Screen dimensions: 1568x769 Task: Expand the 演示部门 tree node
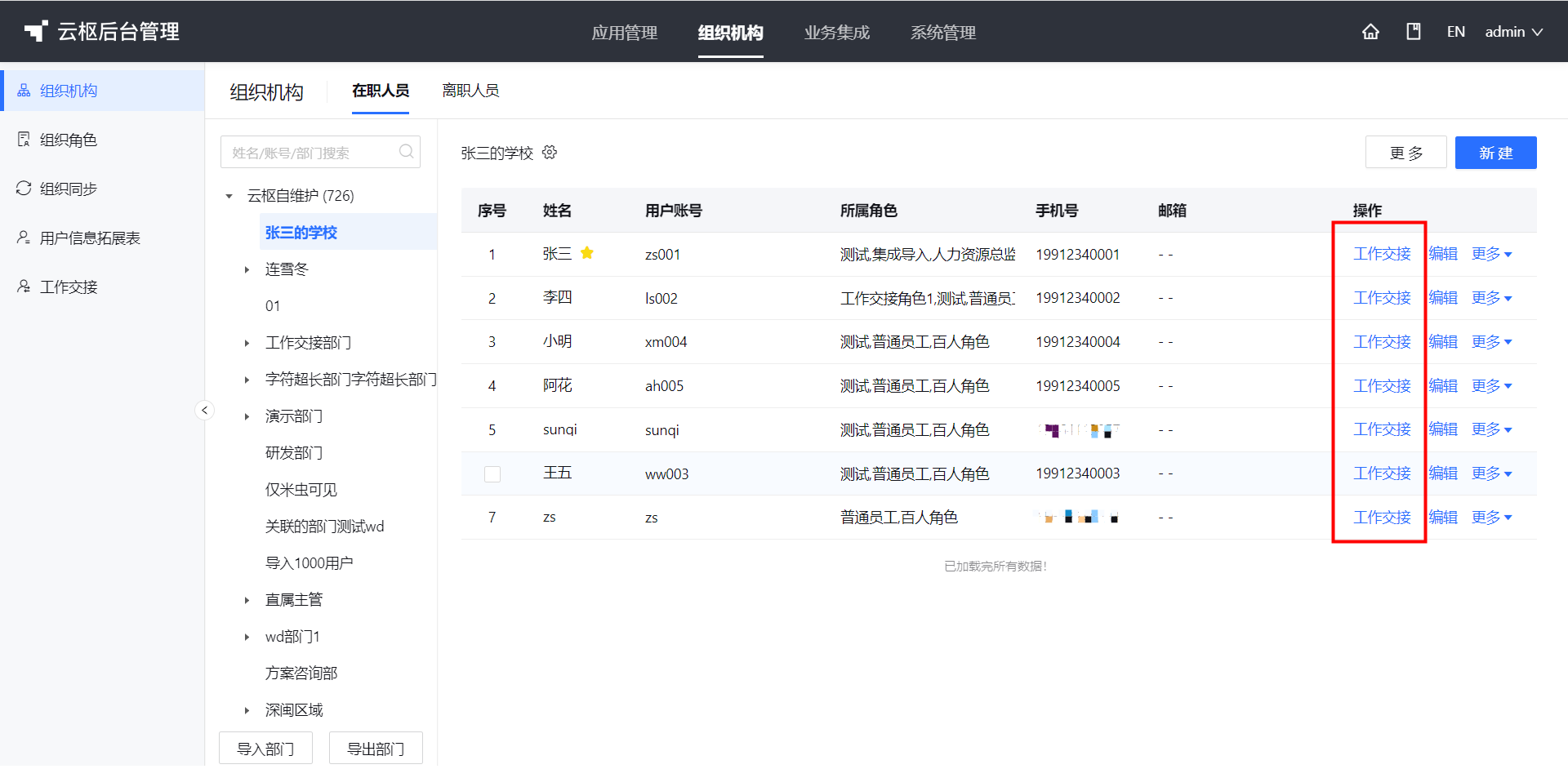coord(247,416)
